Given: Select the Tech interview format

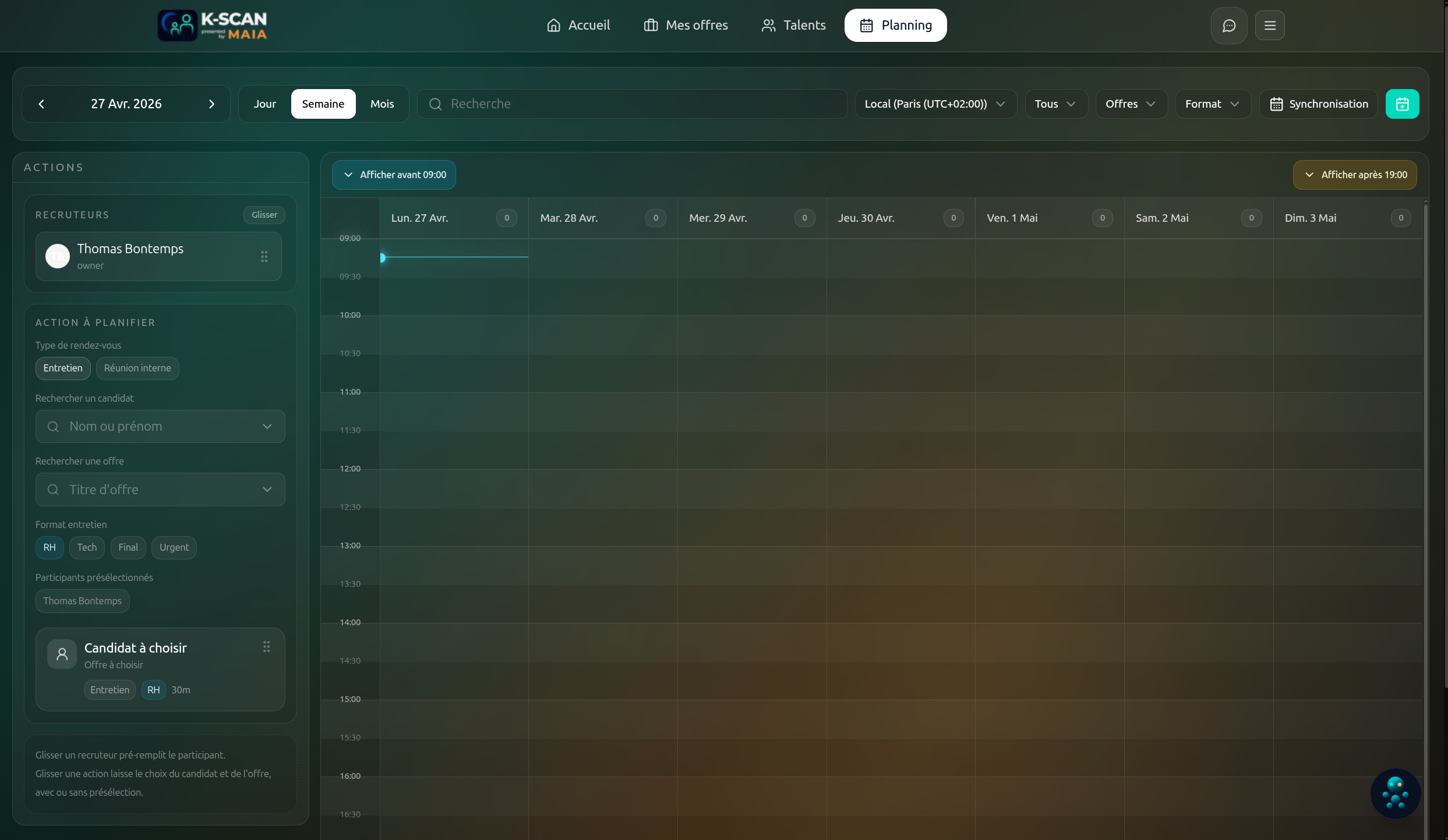Looking at the screenshot, I should tap(87, 548).
